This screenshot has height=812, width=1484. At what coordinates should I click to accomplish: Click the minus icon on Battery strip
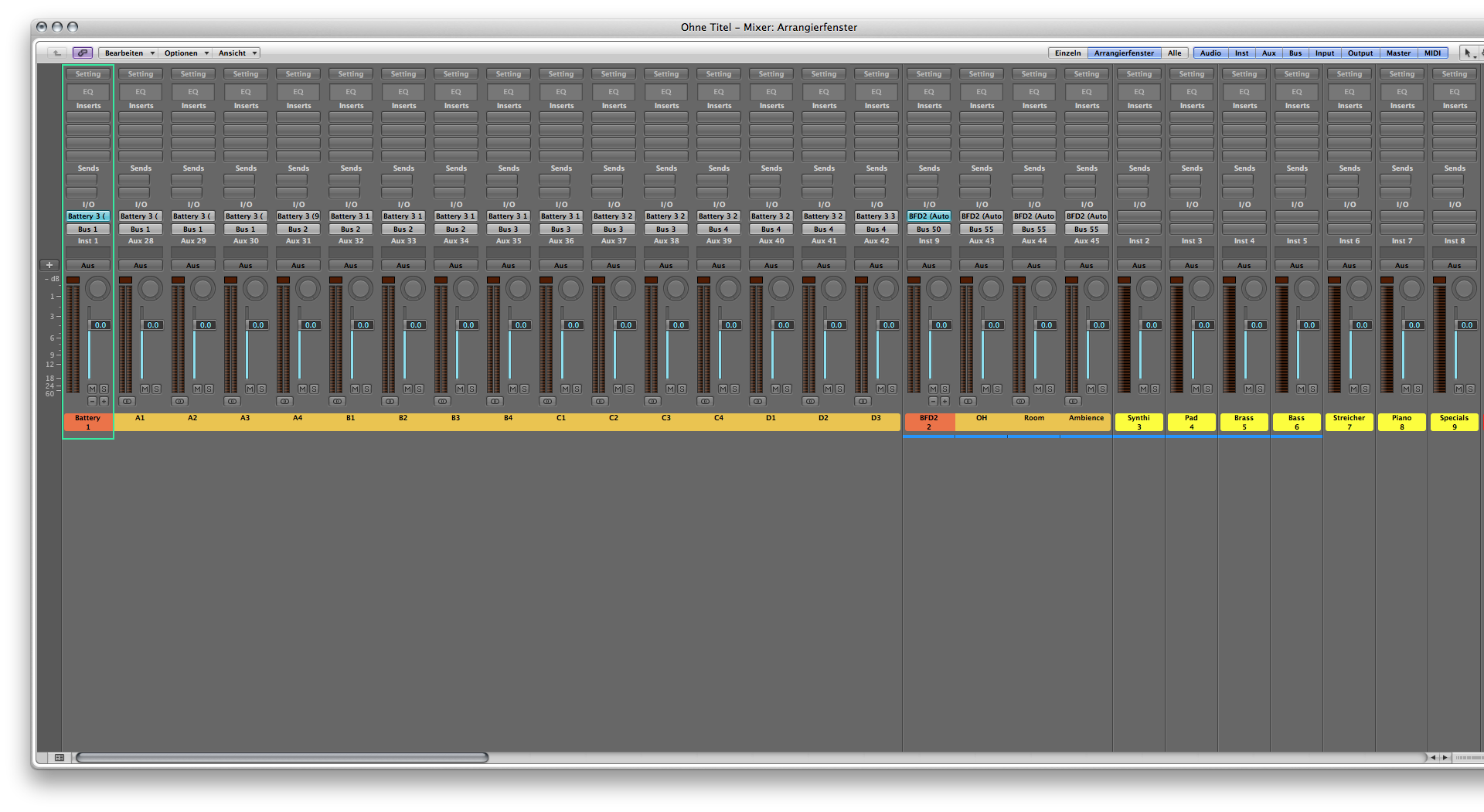(x=92, y=402)
